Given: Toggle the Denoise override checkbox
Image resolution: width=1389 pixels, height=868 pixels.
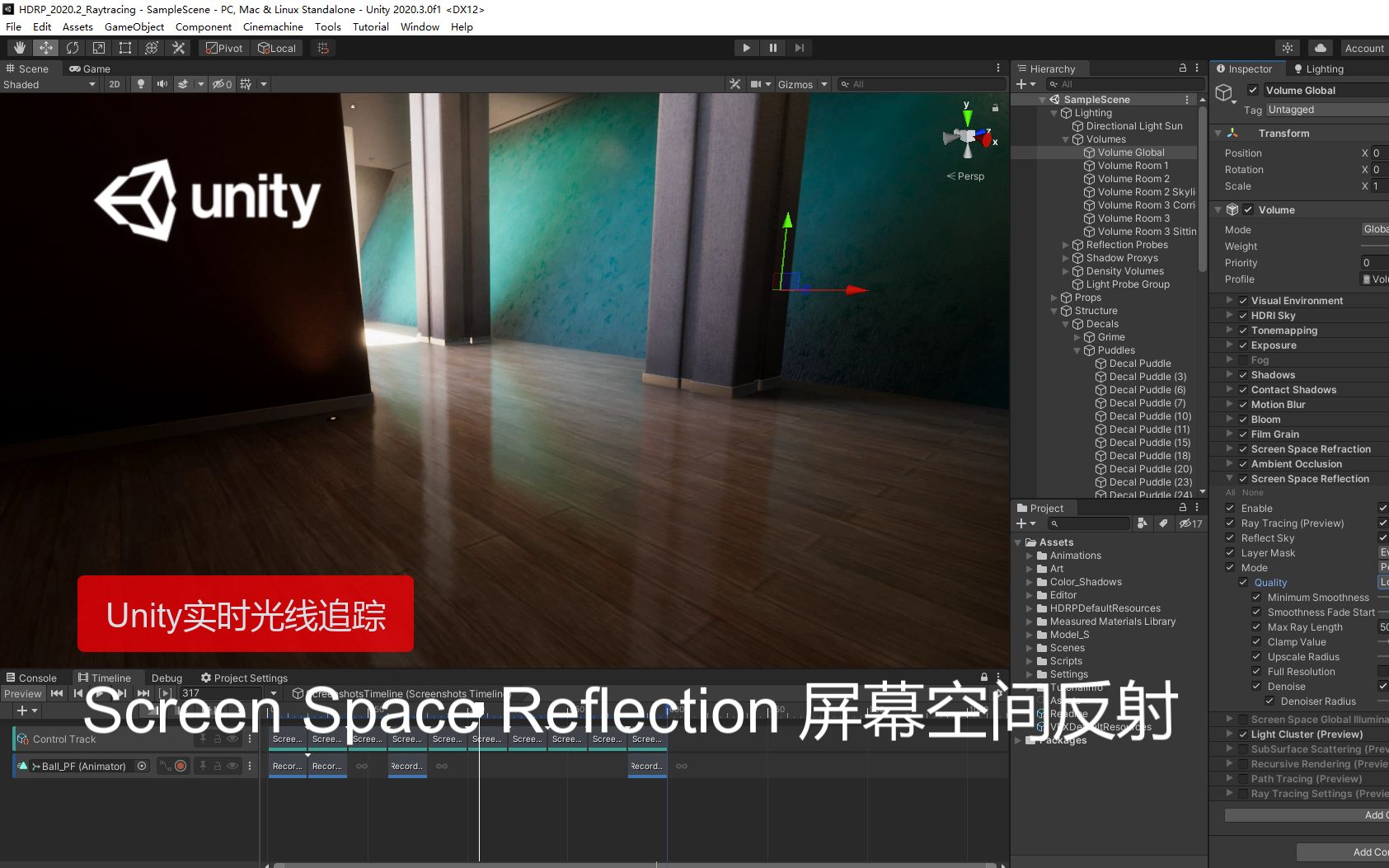Looking at the screenshot, I should [x=1256, y=687].
